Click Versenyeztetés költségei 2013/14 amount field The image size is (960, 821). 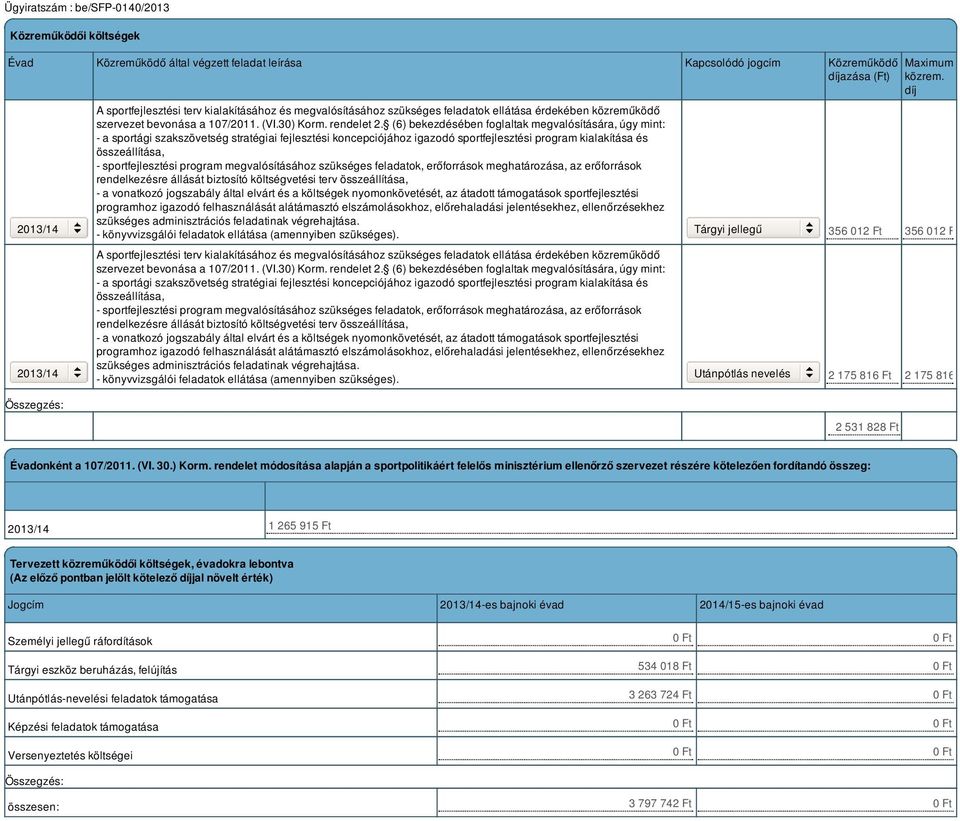566,752
